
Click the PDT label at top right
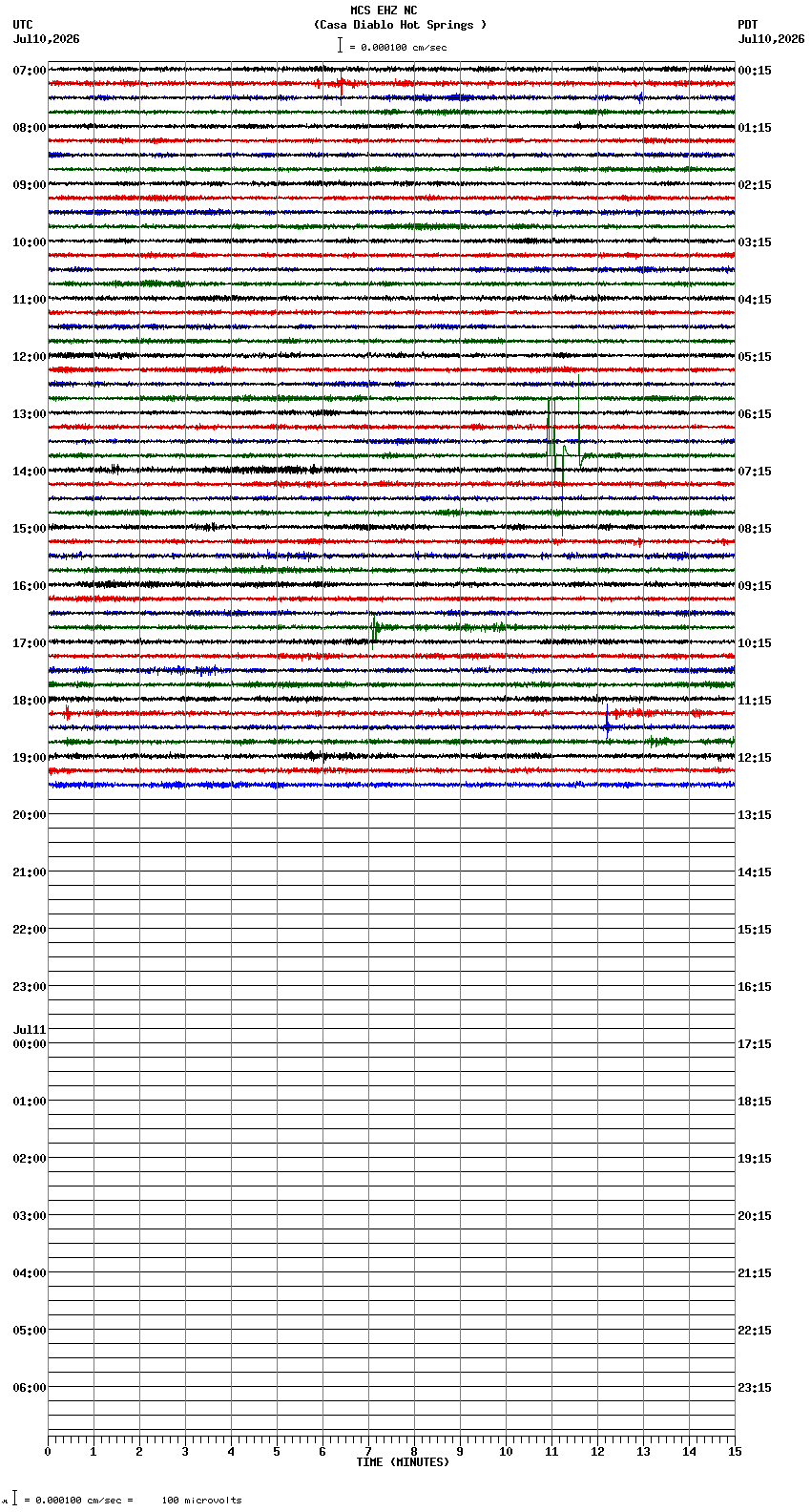748,25
